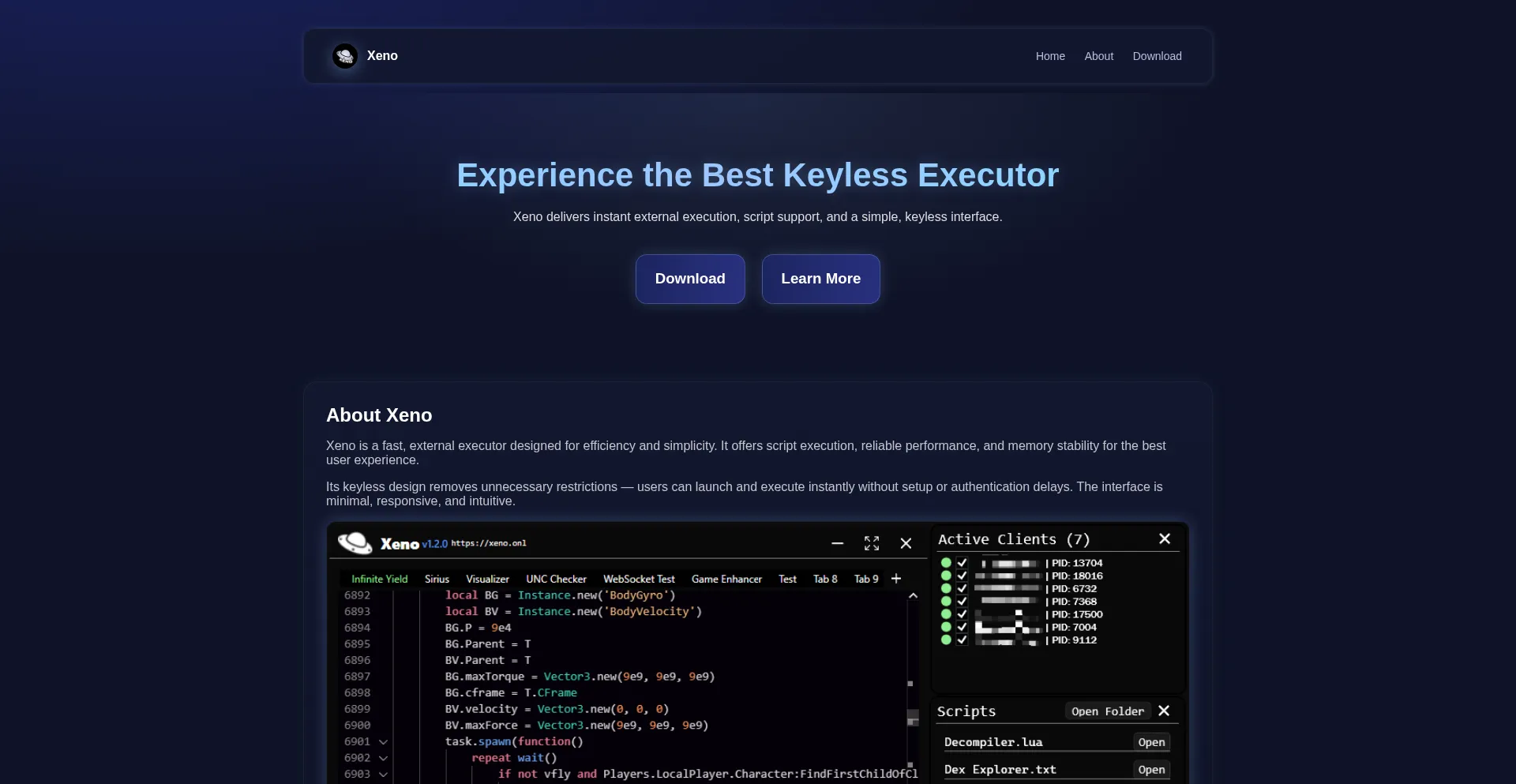Viewport: 1516px width, 784px height.
Task: Click the minimize dash icon in Xeno window
Action: (837, 543)
